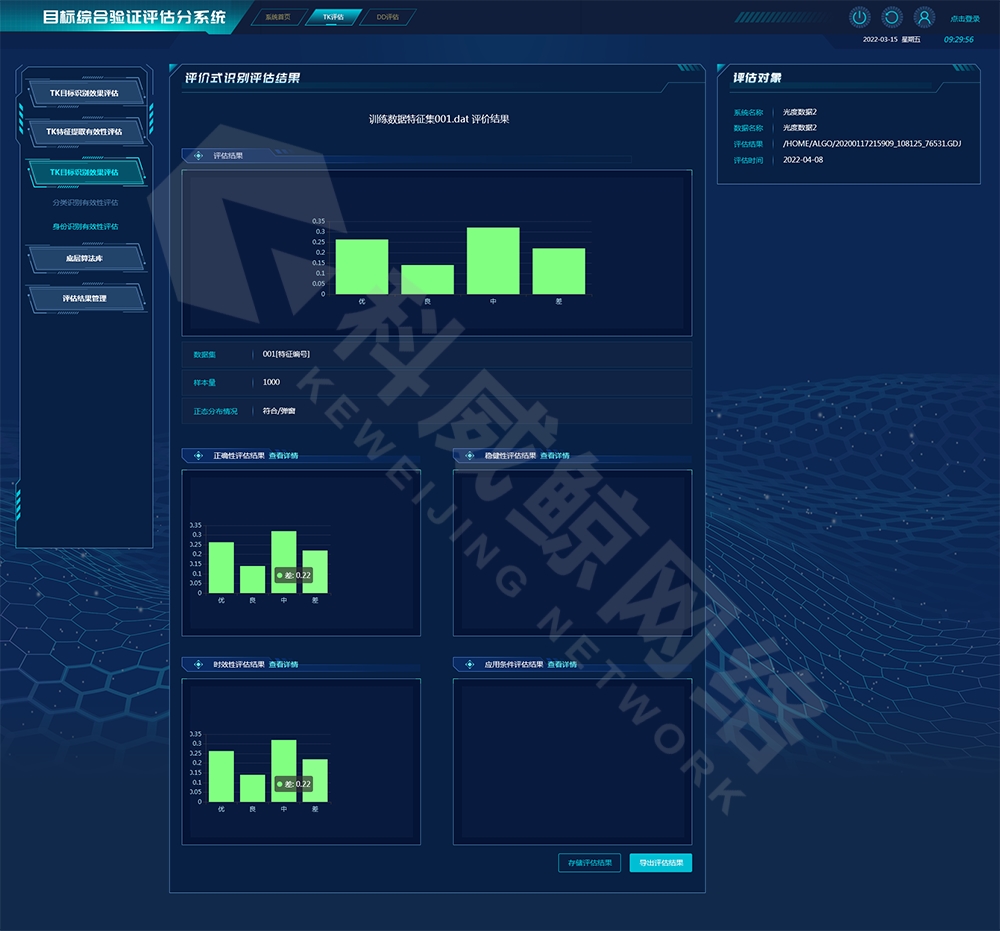Image resolution: width=1000 pixels, height=931 pixels.
Task: Select the TK评估 tab
Action: point(332,17)
